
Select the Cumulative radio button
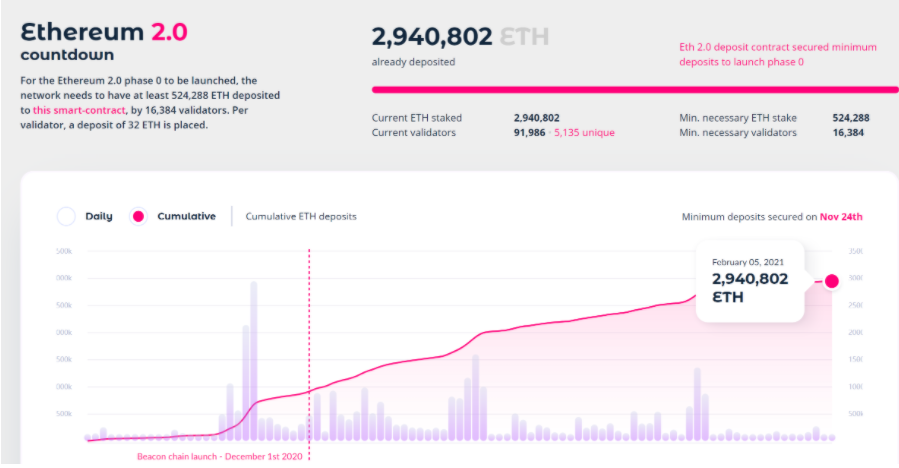139,216
